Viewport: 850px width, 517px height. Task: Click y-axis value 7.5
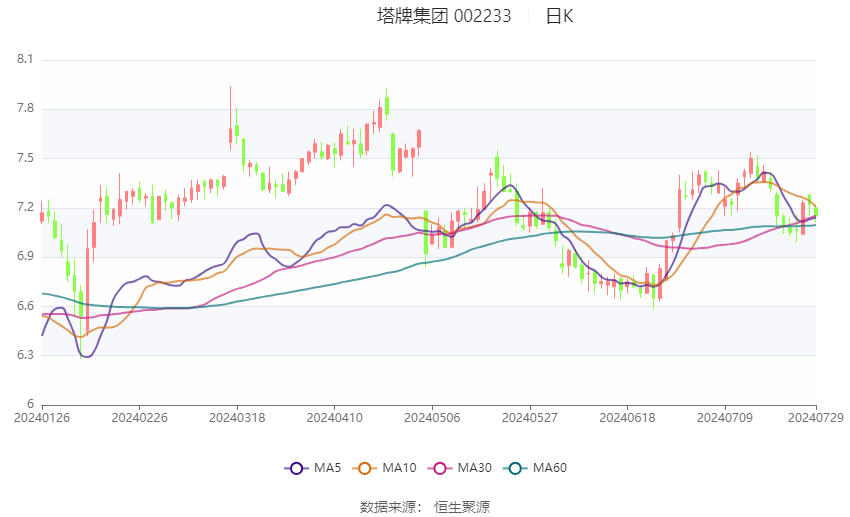[x=25, y=158]
